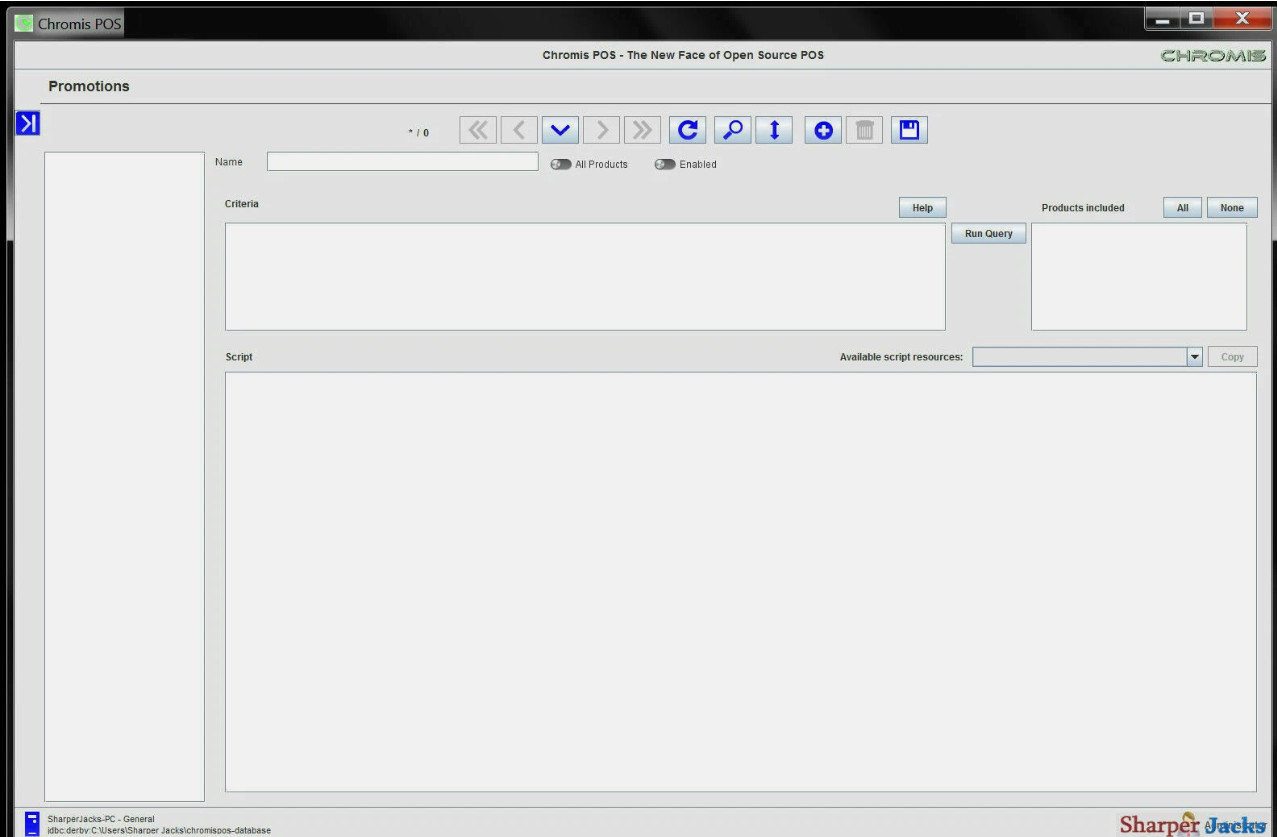1277x837 pixels.
Task: Click the None button
Action: [x=1232, y=208]
